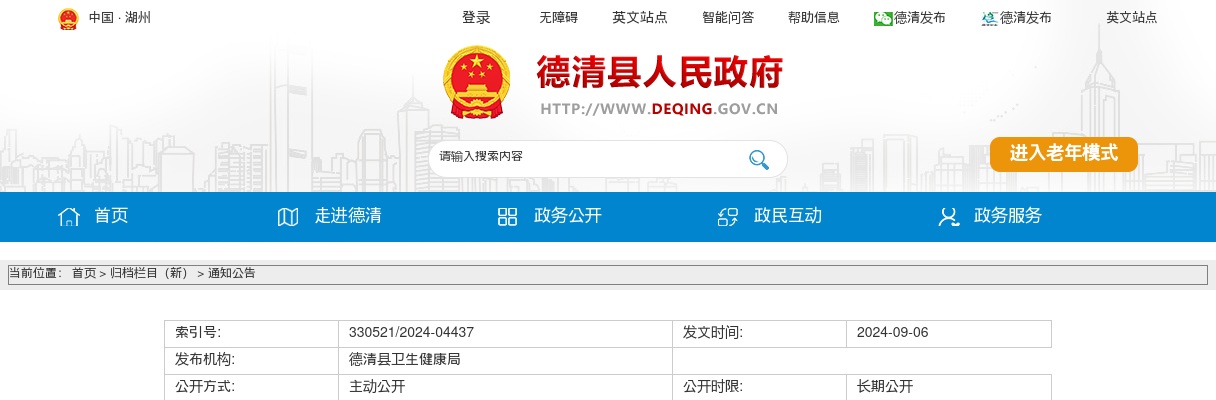Viewport: 1216px width, 400px height.
Task: Click the house icon next to 首页
Action: 69,217
